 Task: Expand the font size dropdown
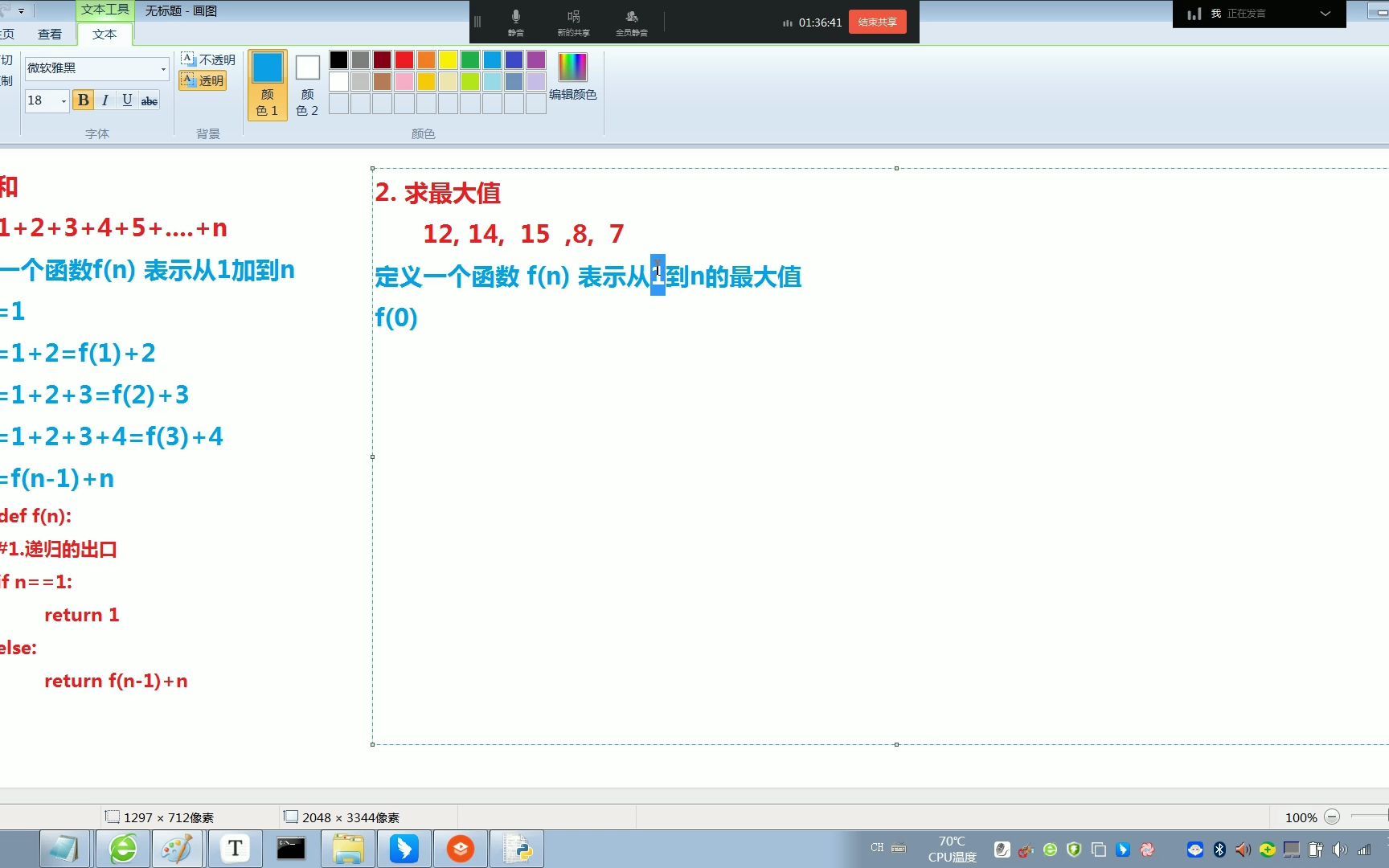click(64, 100)
